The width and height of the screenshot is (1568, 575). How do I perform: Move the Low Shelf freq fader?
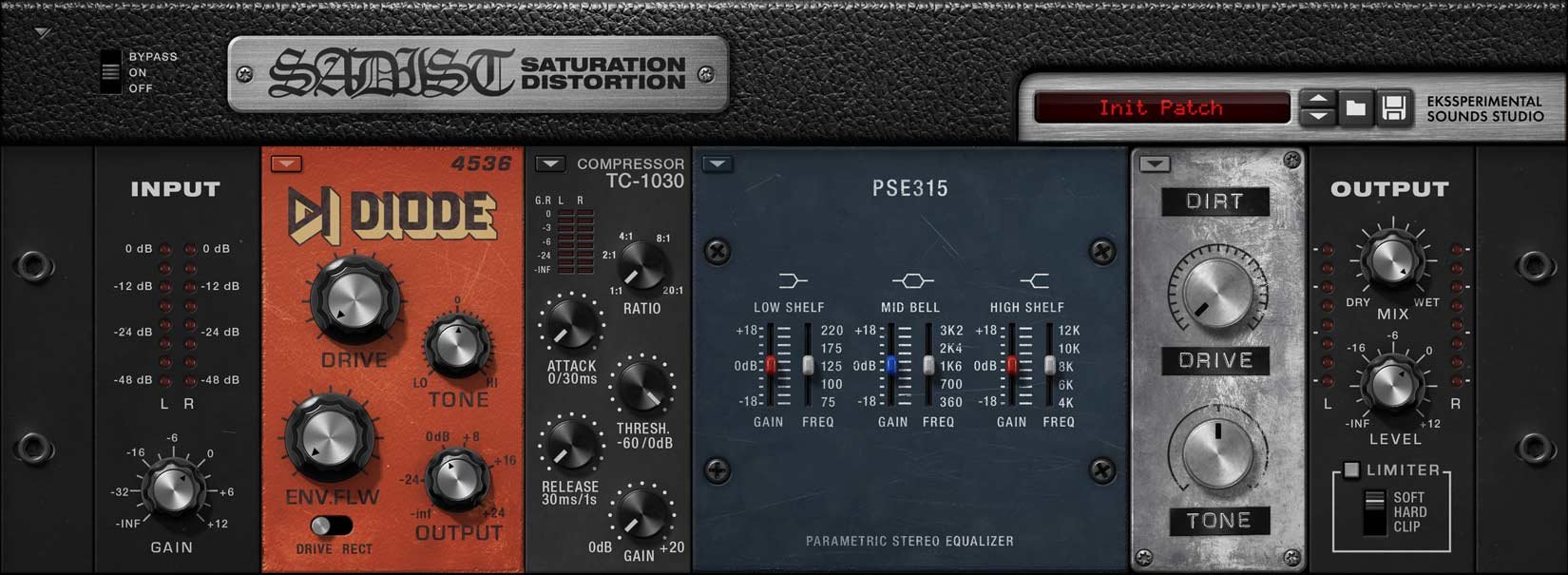tap(808, 366)
